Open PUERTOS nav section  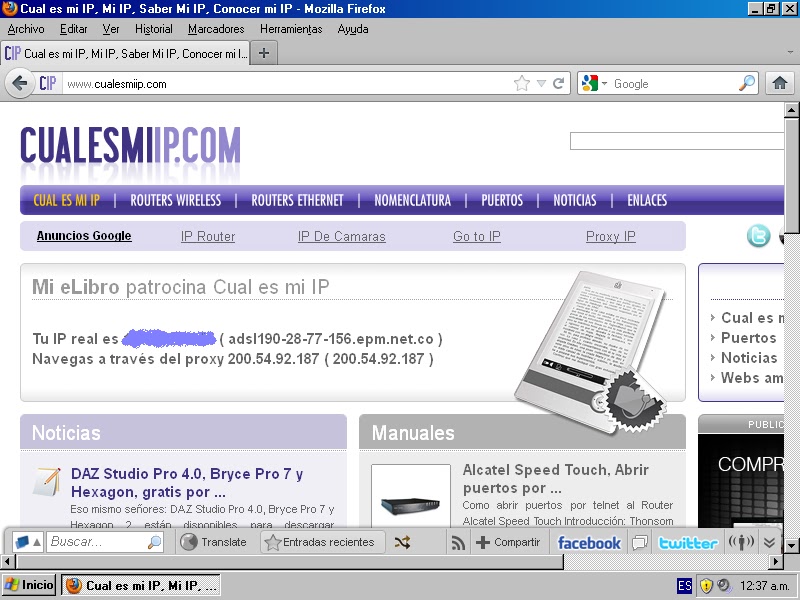pos(502,200)
